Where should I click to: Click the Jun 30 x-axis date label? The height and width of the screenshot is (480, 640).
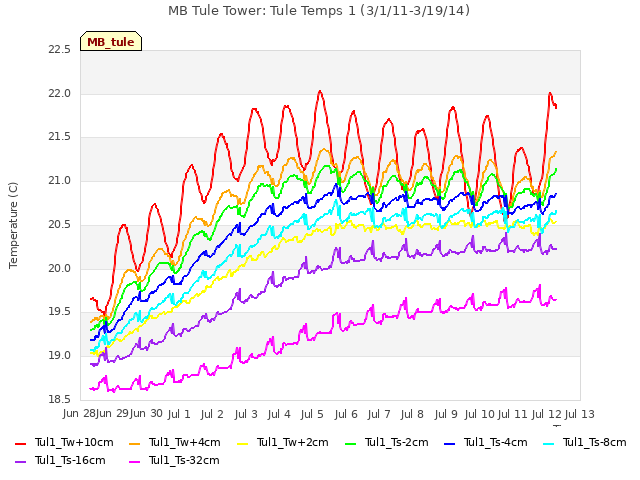(146, 414)
